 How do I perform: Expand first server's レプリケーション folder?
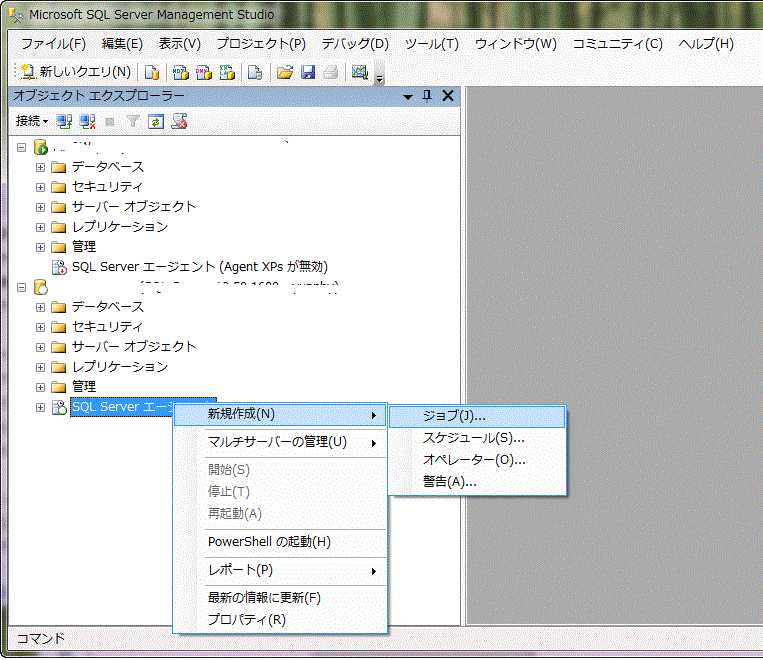click(x=40, y=227)
